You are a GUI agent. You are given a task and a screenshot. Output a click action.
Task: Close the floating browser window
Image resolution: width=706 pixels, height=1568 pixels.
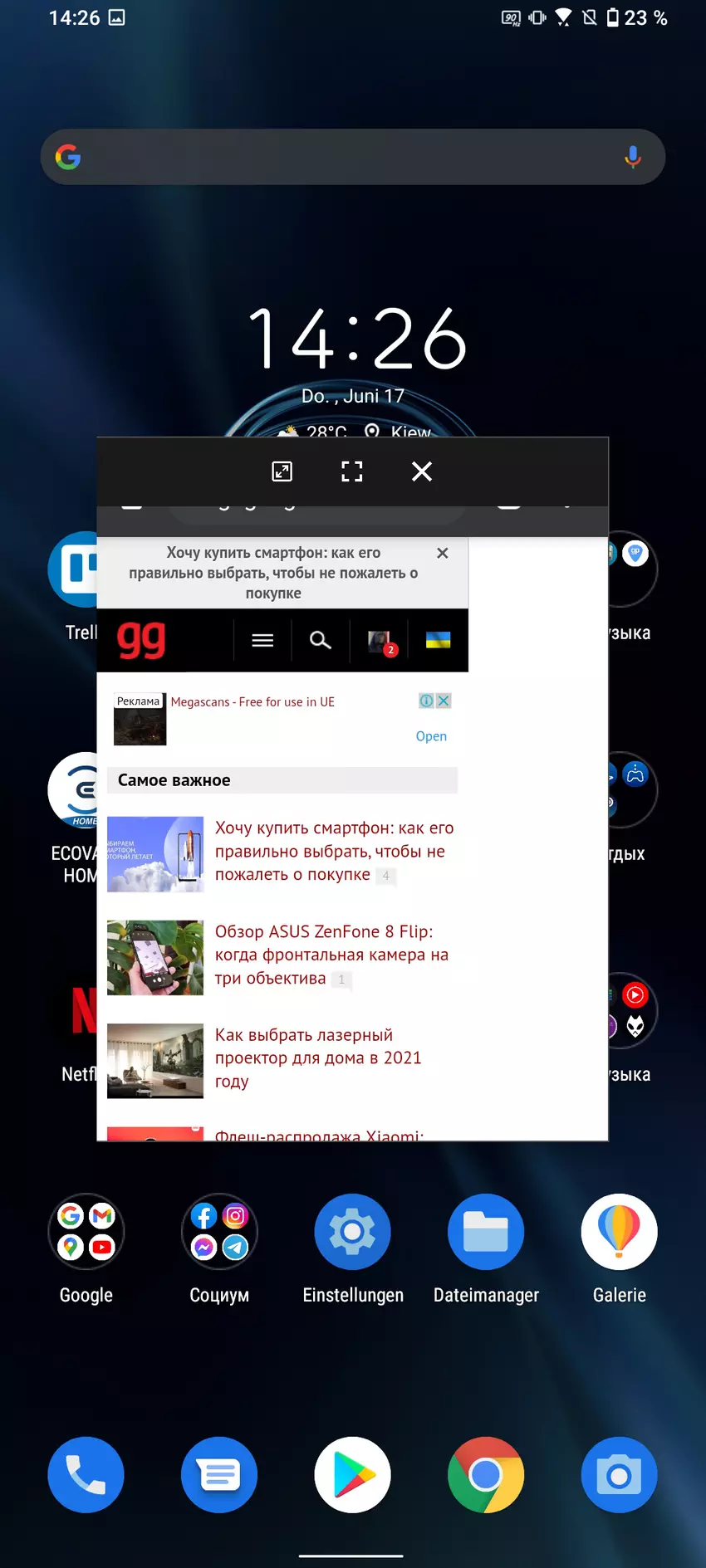pyautogui.click(x=422, y=471)
